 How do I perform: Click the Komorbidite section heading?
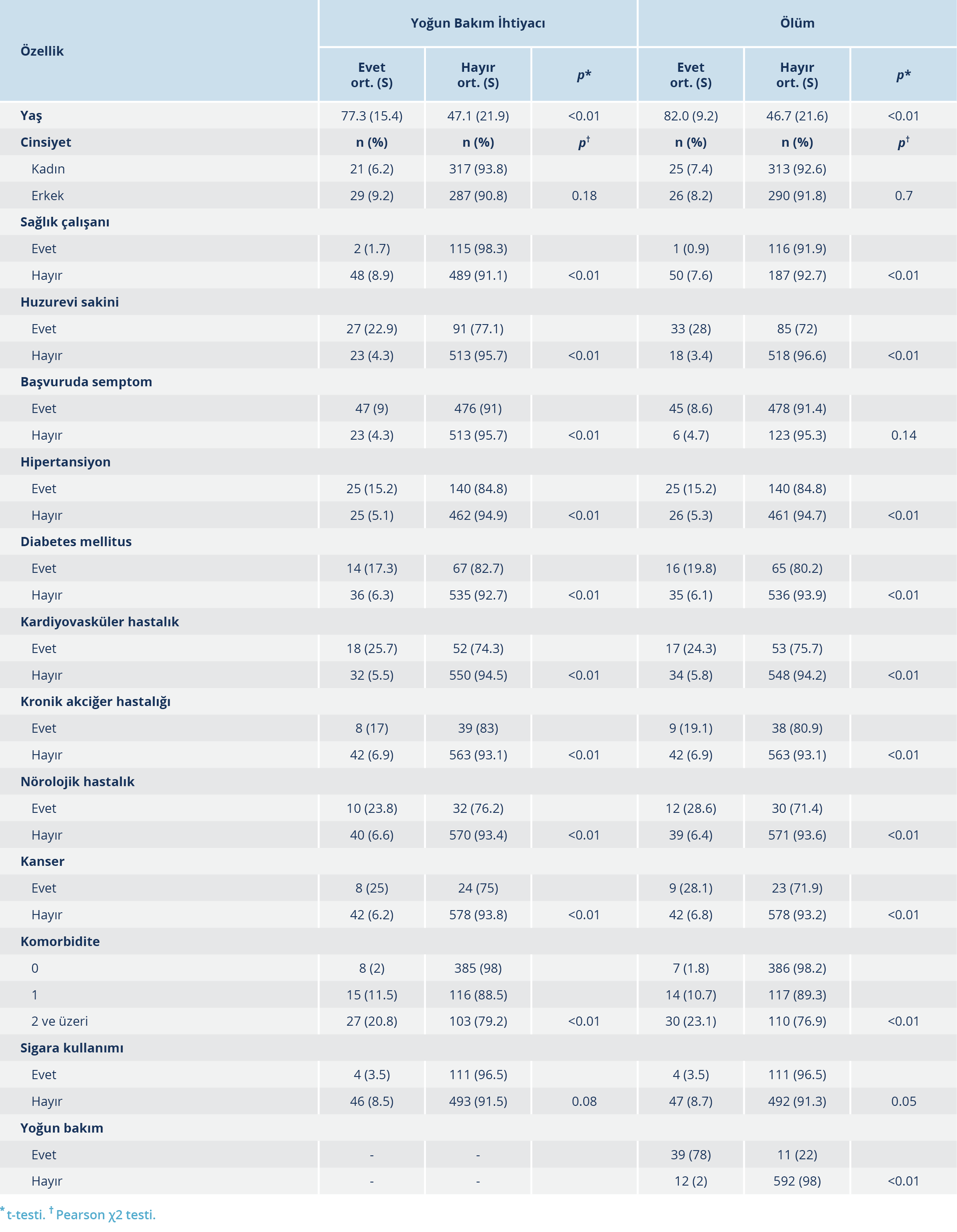(x=60, y=942)
